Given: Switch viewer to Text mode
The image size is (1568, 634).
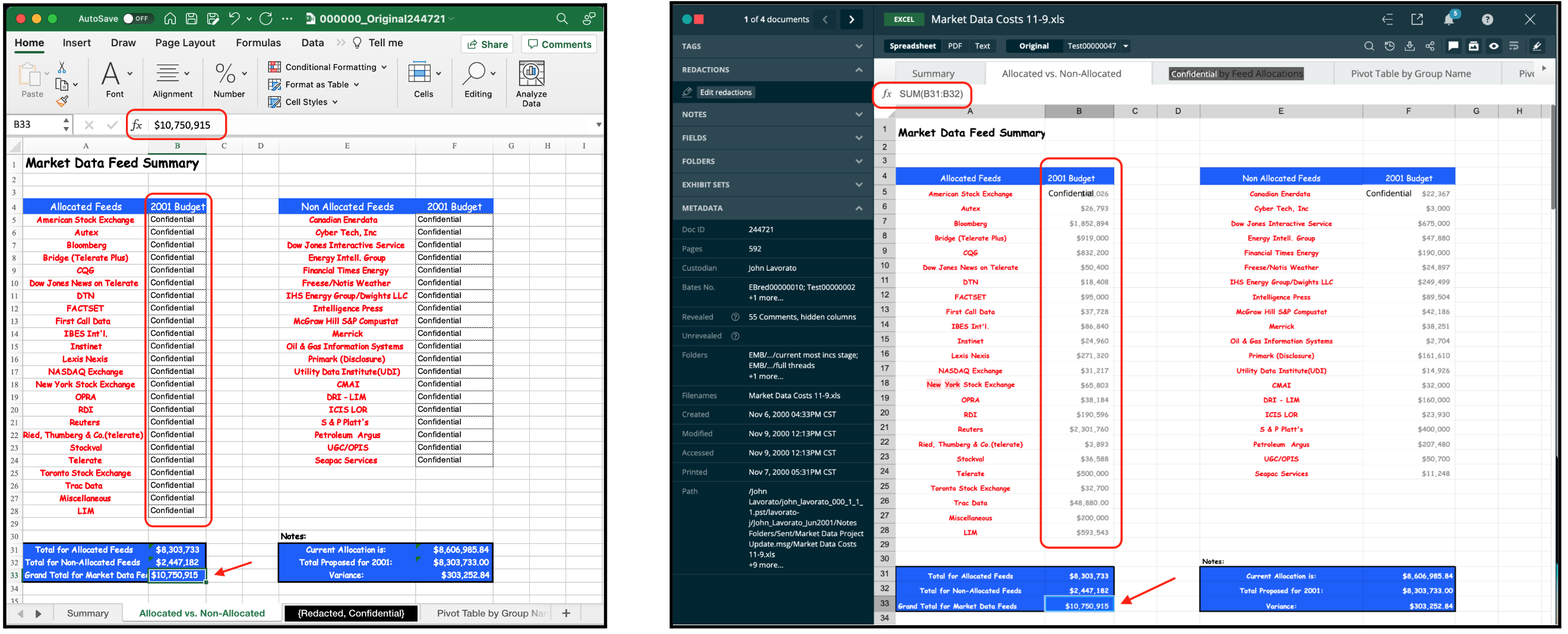Looking at the screenshot, I should 982,46.
